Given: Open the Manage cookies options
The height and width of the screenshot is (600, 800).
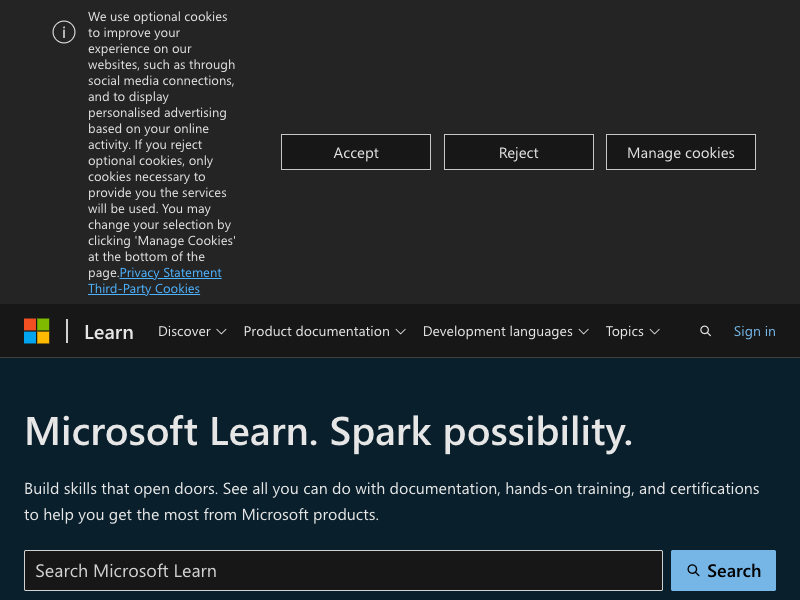Looking at the screenshot, I should 681,152.
